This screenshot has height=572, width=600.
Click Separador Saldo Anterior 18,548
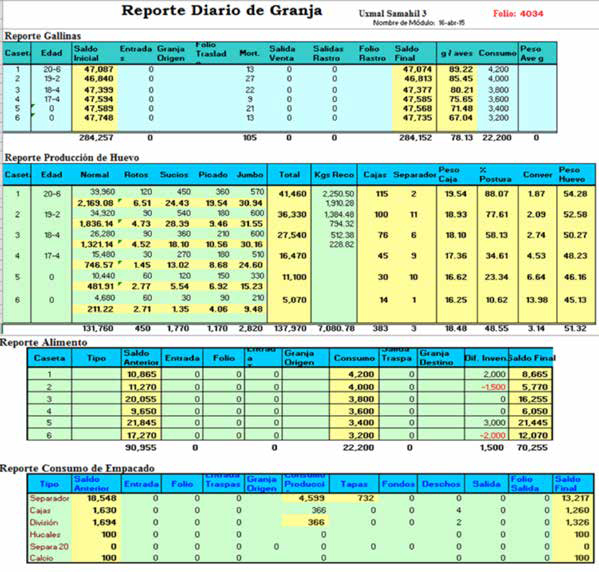[x=101, y=498]
